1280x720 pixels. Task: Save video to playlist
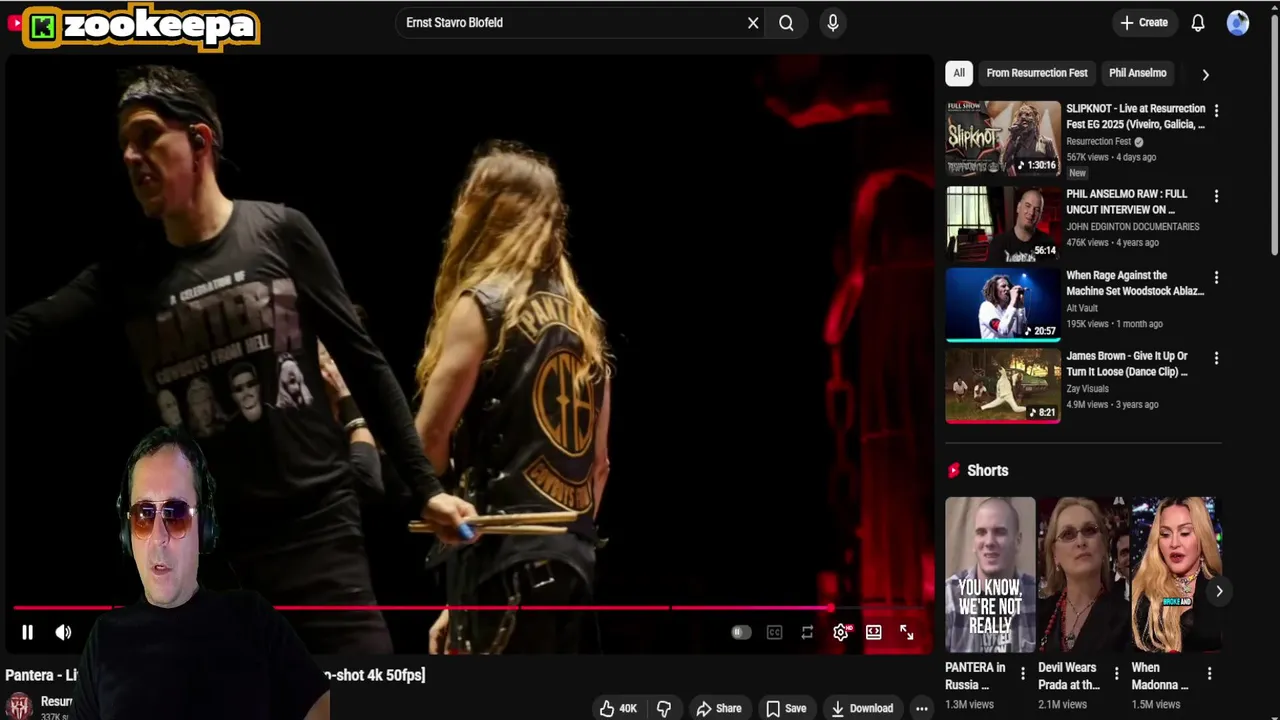click(x=786, y=708)
